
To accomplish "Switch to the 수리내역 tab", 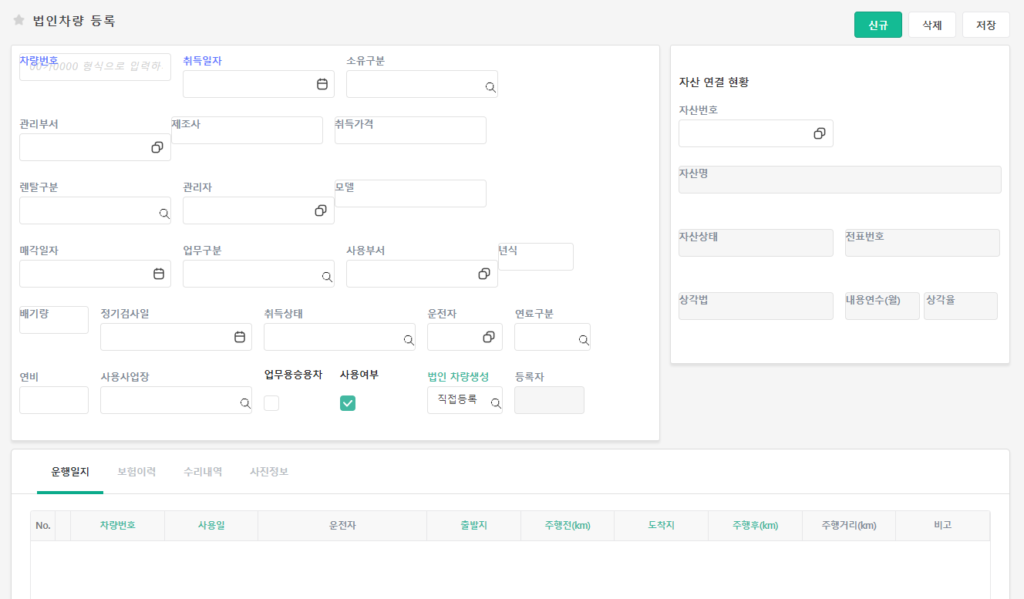I will (x=203, y=471).
